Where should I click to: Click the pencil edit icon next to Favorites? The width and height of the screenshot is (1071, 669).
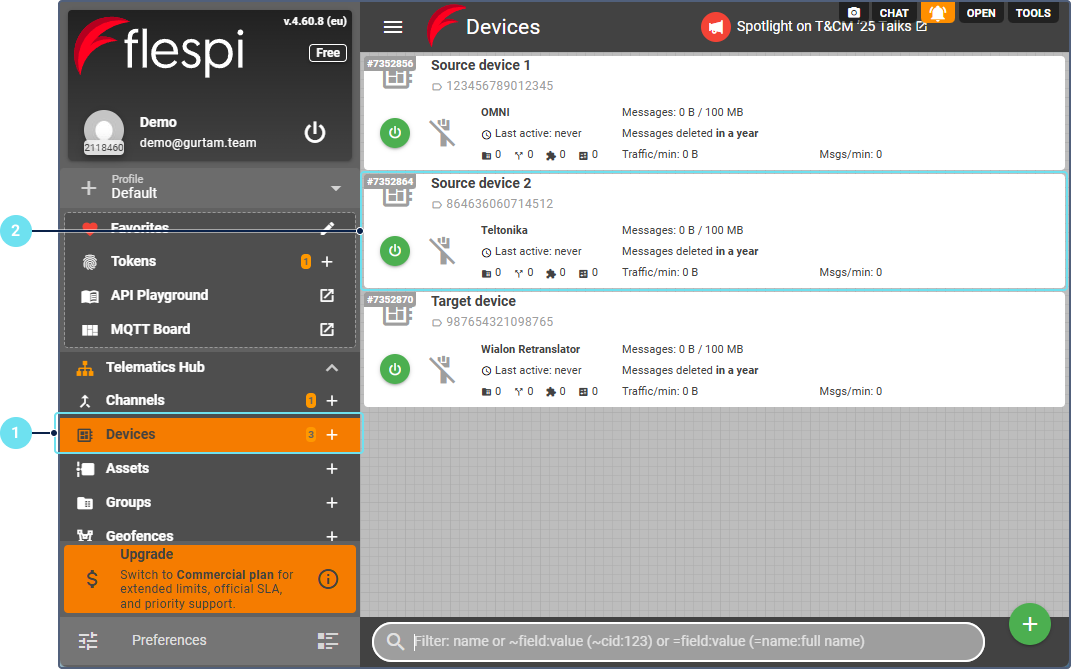click(x=327, y=228)
